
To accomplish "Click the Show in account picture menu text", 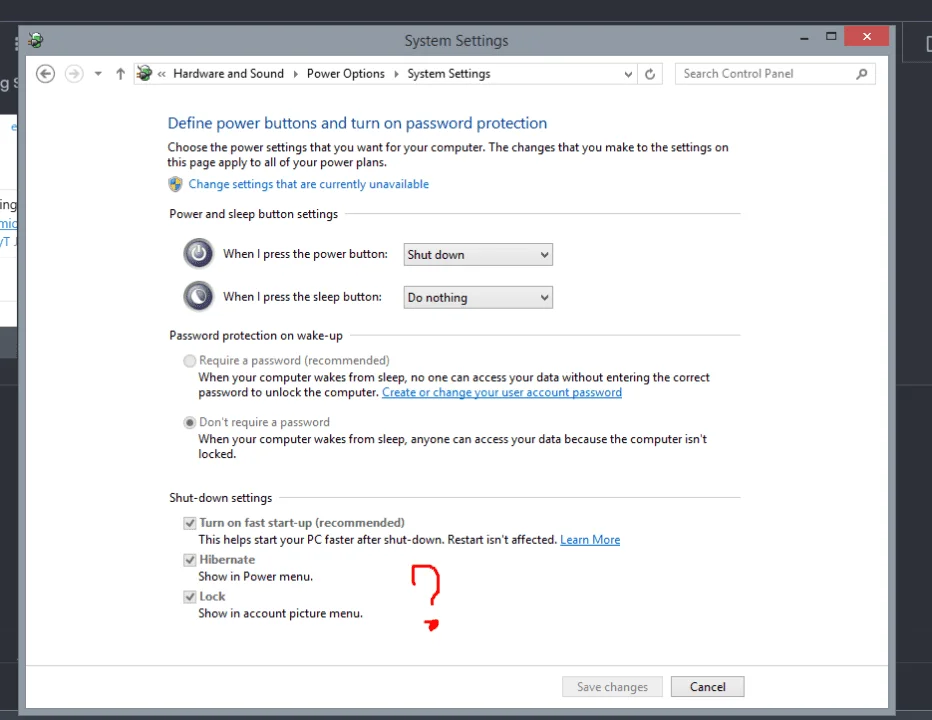I will [280, 614].
